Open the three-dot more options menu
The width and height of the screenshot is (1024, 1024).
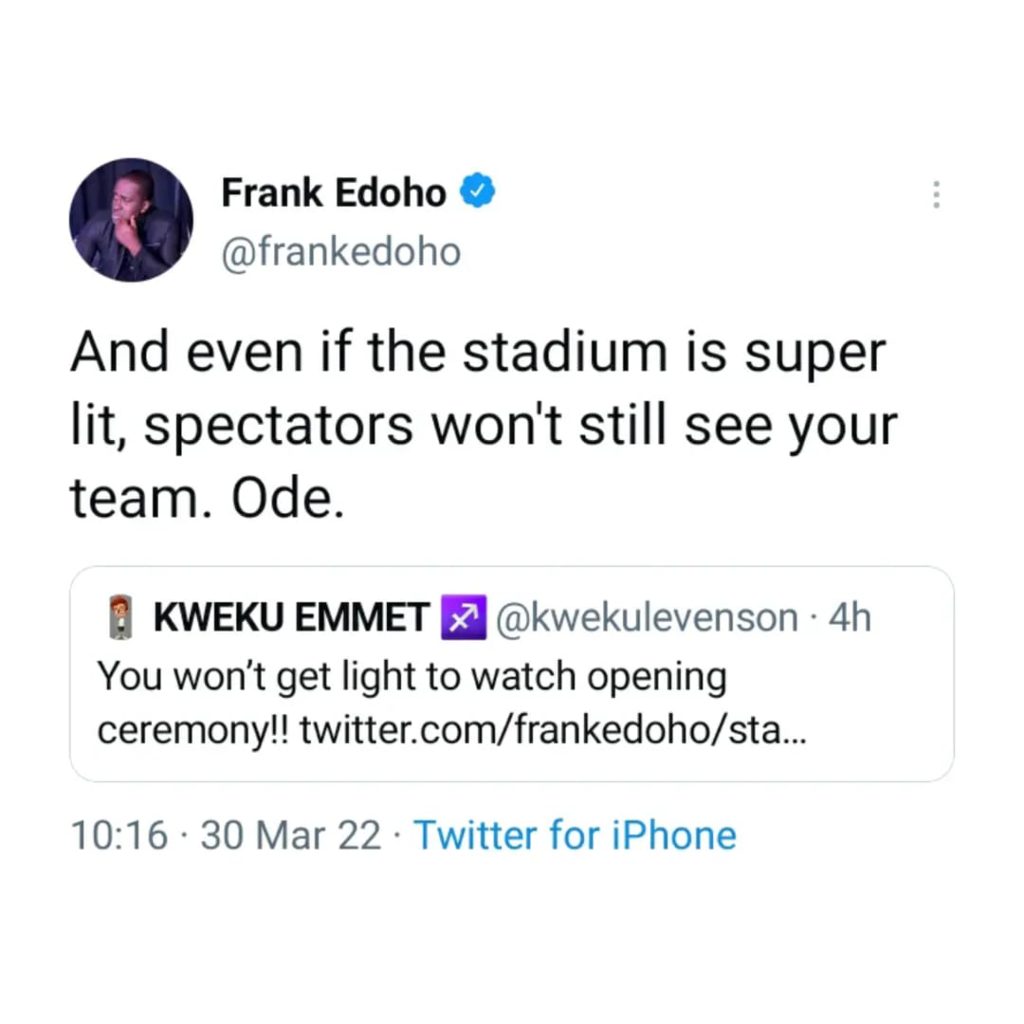click(936, 195)
